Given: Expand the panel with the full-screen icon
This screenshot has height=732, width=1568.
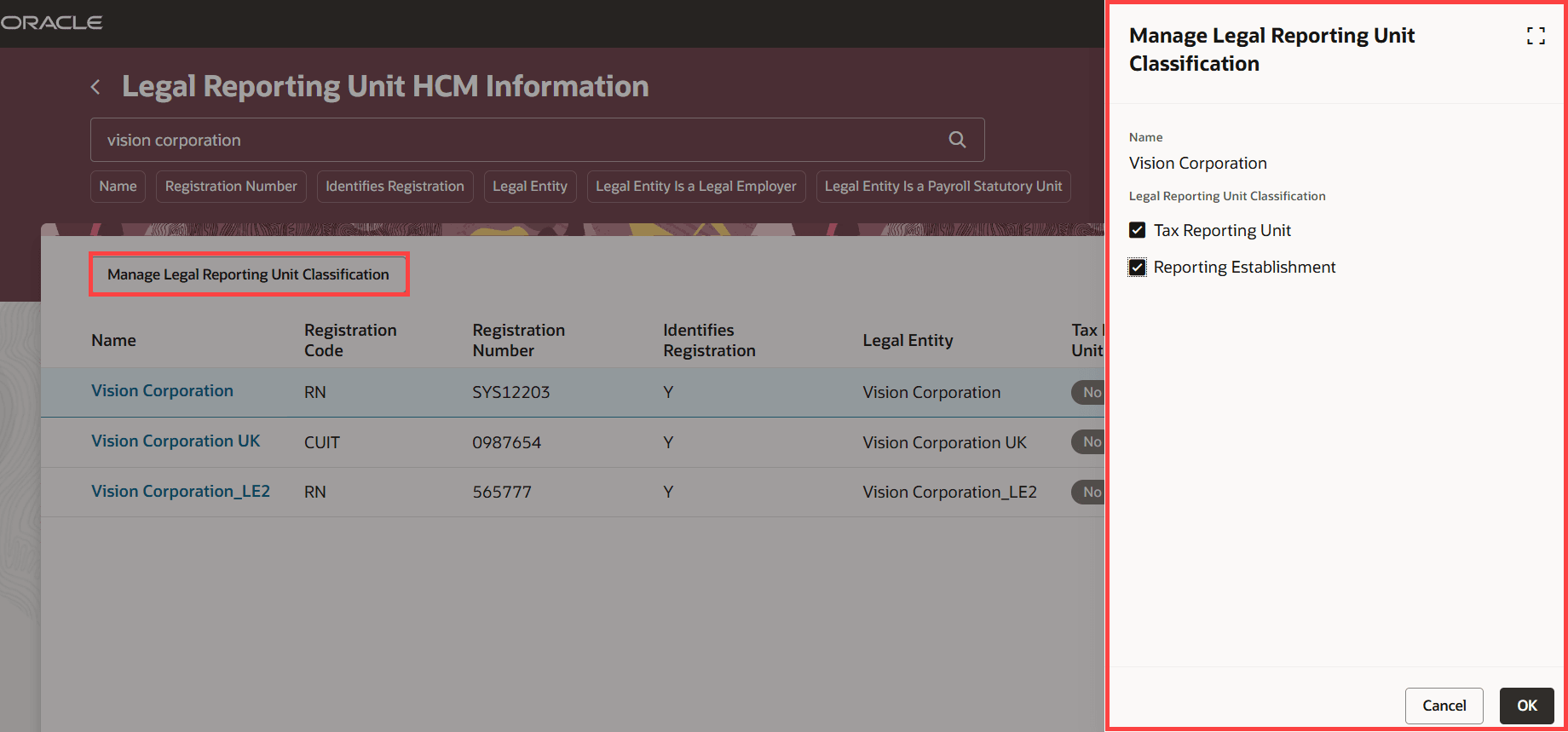Looking at the screenshot, I should click(x=1536, y=36).
